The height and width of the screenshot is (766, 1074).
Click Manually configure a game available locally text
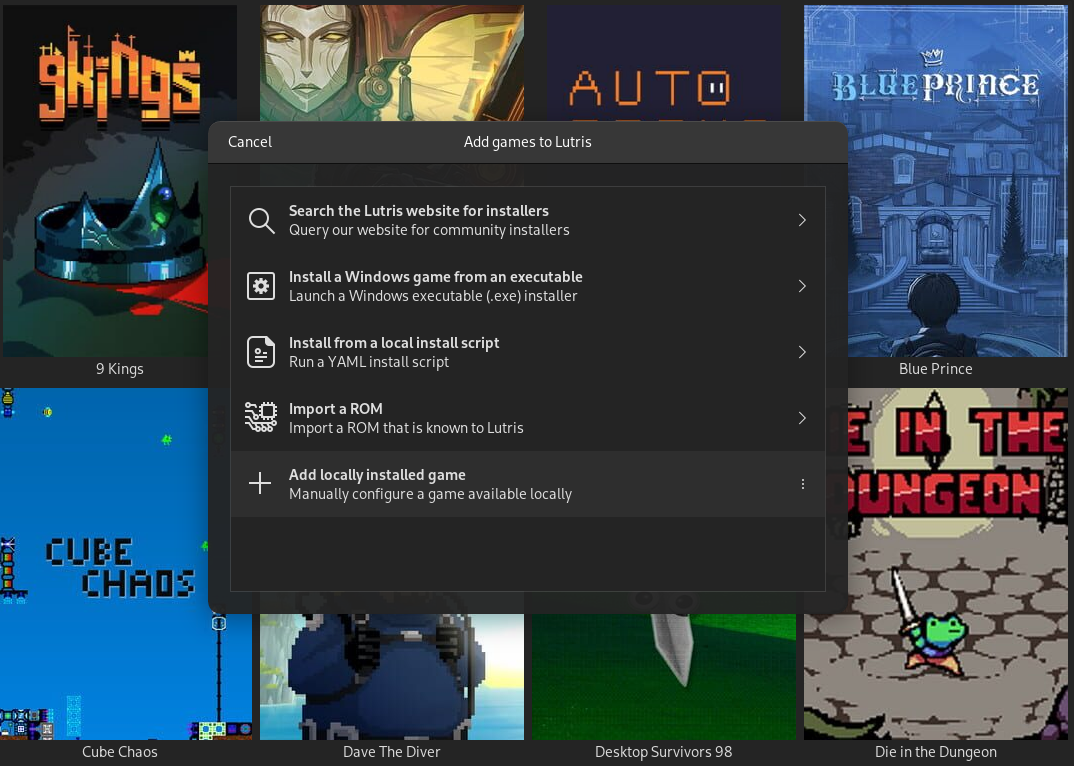coord(430,494)
